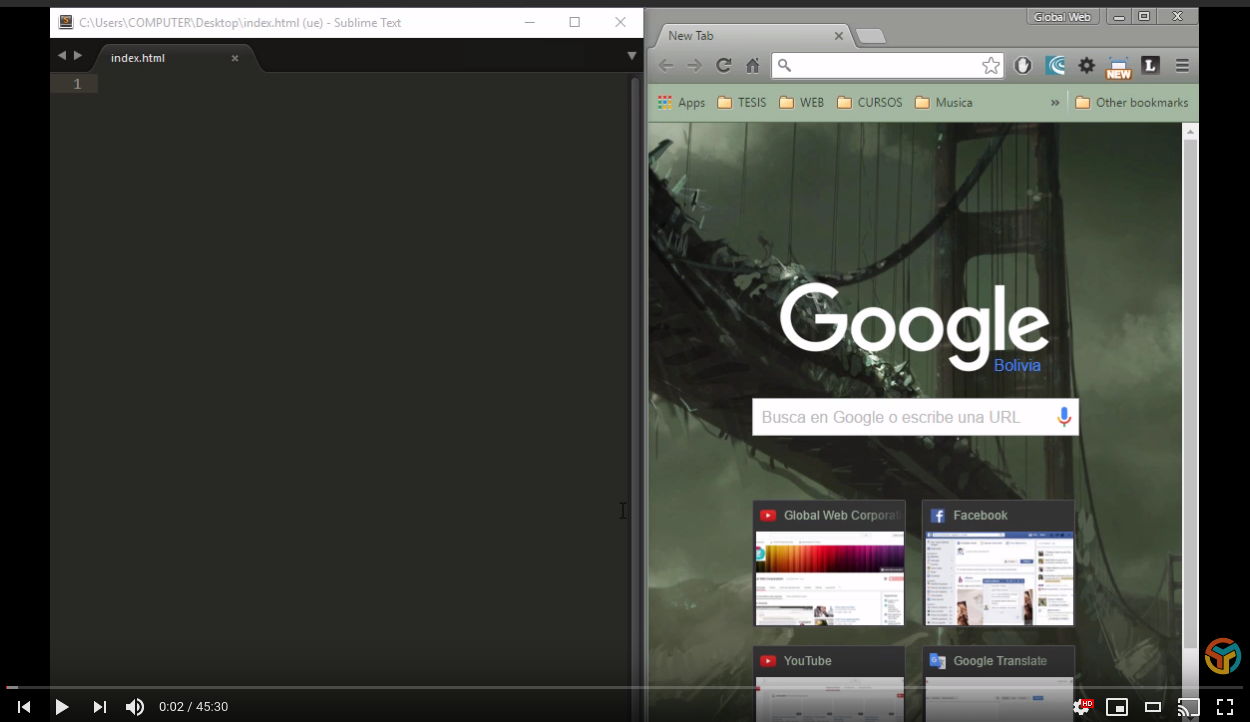Show hidden bookmarks with the chevron
Image resolution: width=1250 pixels, height=722 pixels.
(1055, 102)
